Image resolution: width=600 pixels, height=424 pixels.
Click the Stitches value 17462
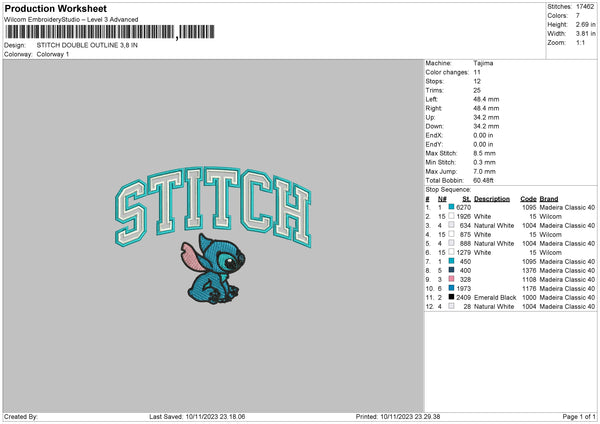click(585, 7)
